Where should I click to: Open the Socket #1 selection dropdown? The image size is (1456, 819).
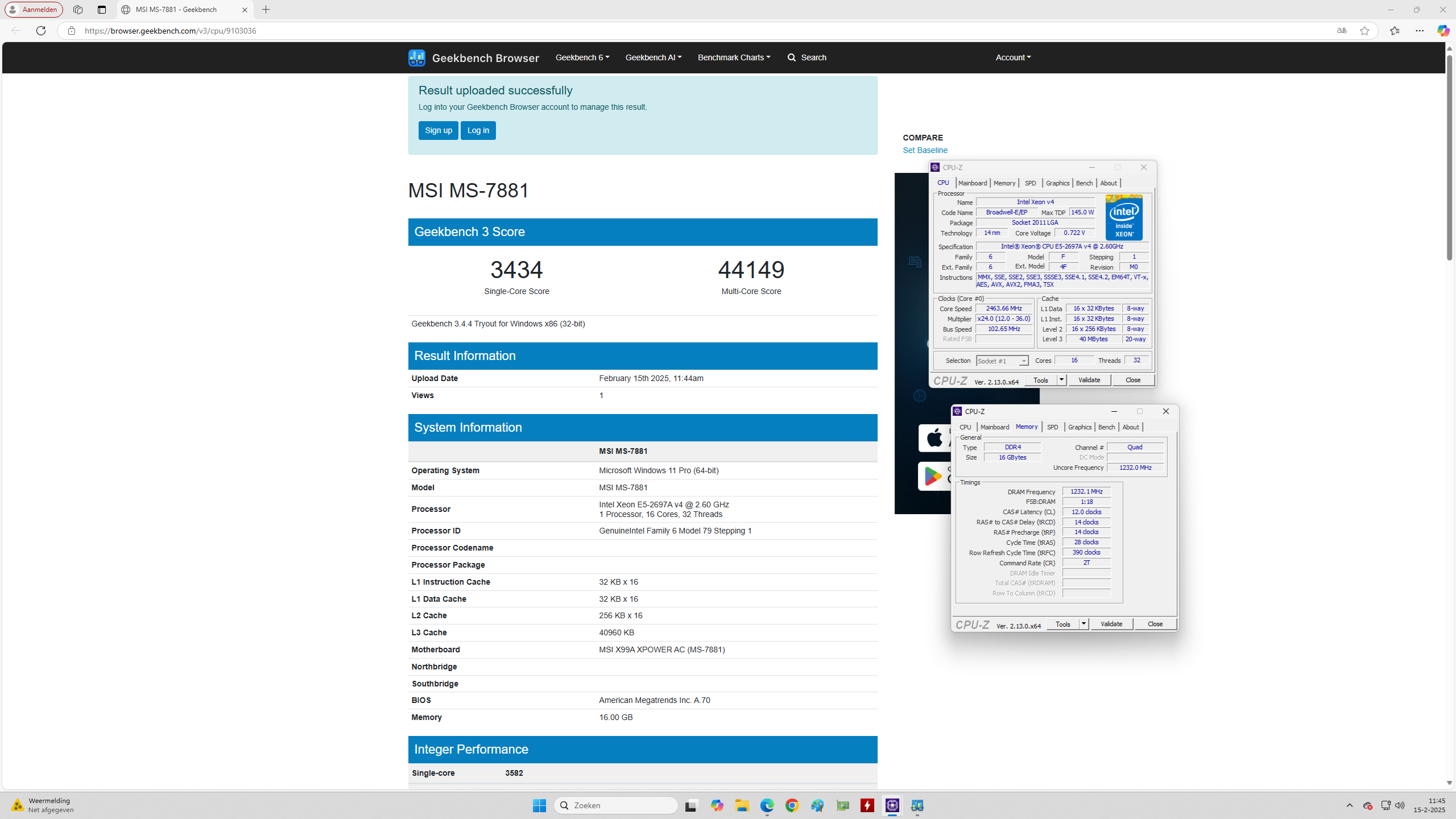(1002, 361)
